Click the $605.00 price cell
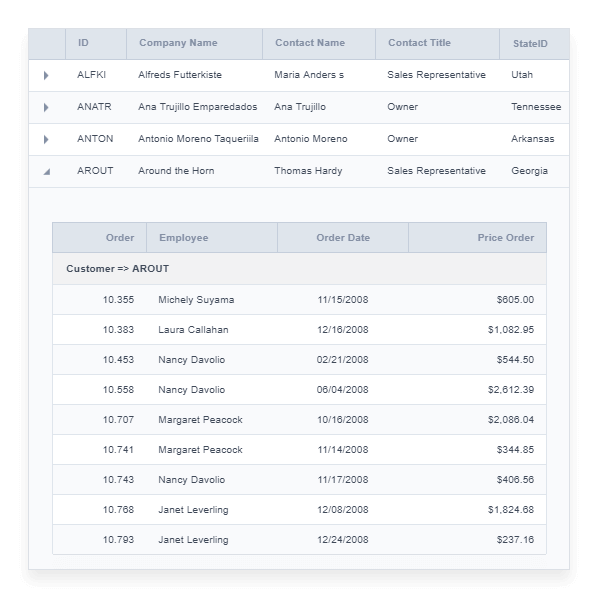 (478, 300)
